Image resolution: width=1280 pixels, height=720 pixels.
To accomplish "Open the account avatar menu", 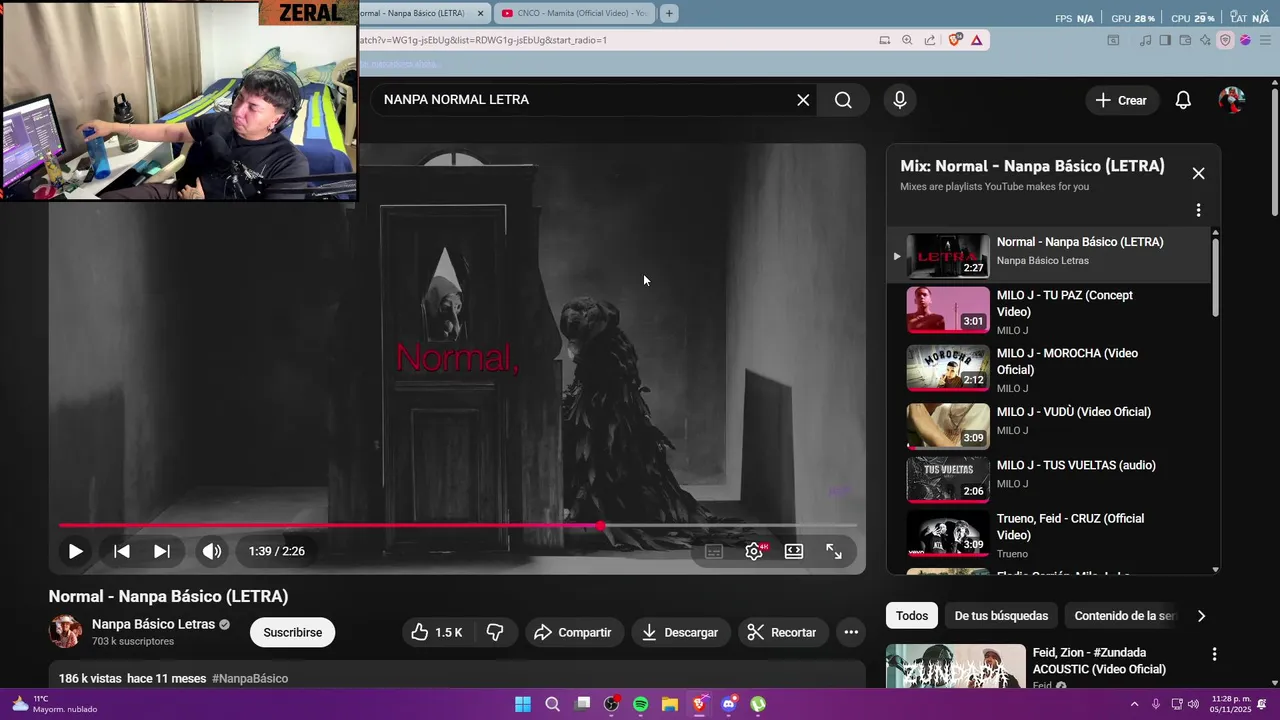I will [x=1232, y=100].
